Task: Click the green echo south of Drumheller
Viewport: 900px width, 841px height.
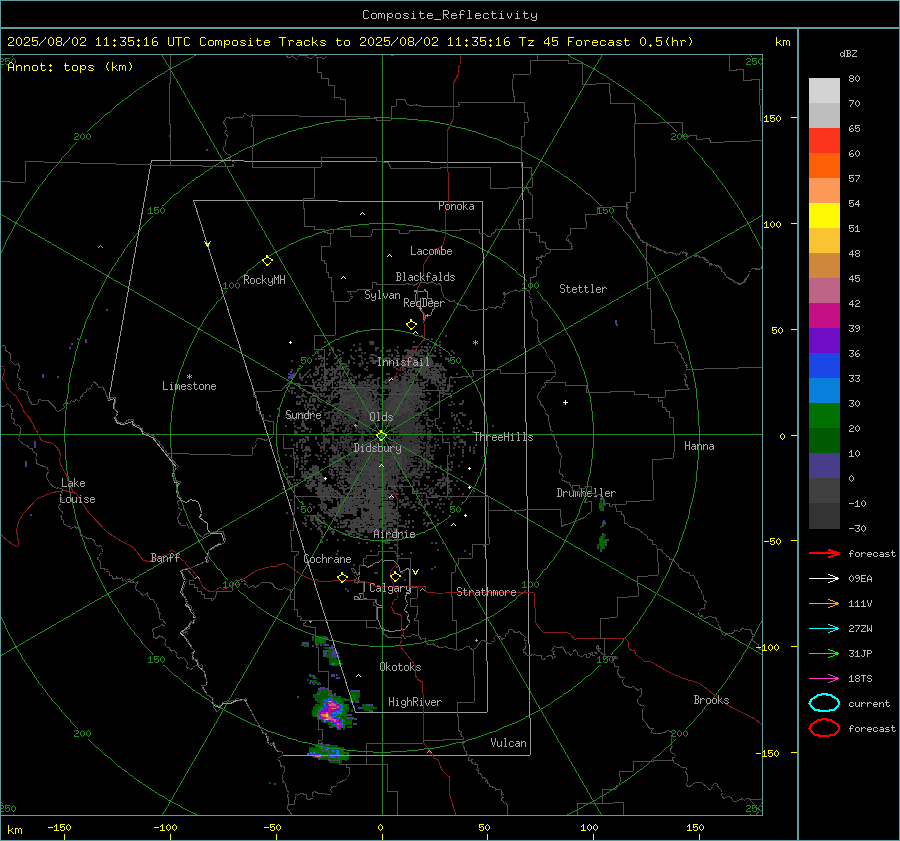Action: 602,541
